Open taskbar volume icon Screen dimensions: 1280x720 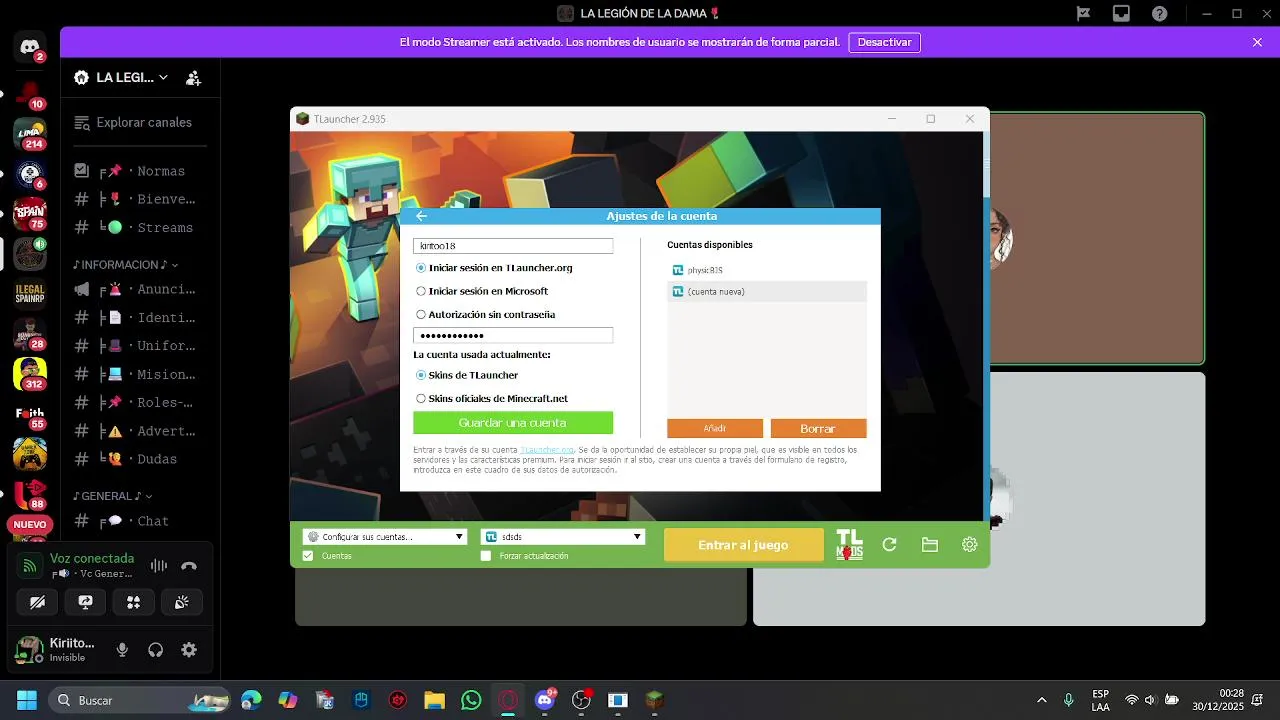click(1150, 700)
